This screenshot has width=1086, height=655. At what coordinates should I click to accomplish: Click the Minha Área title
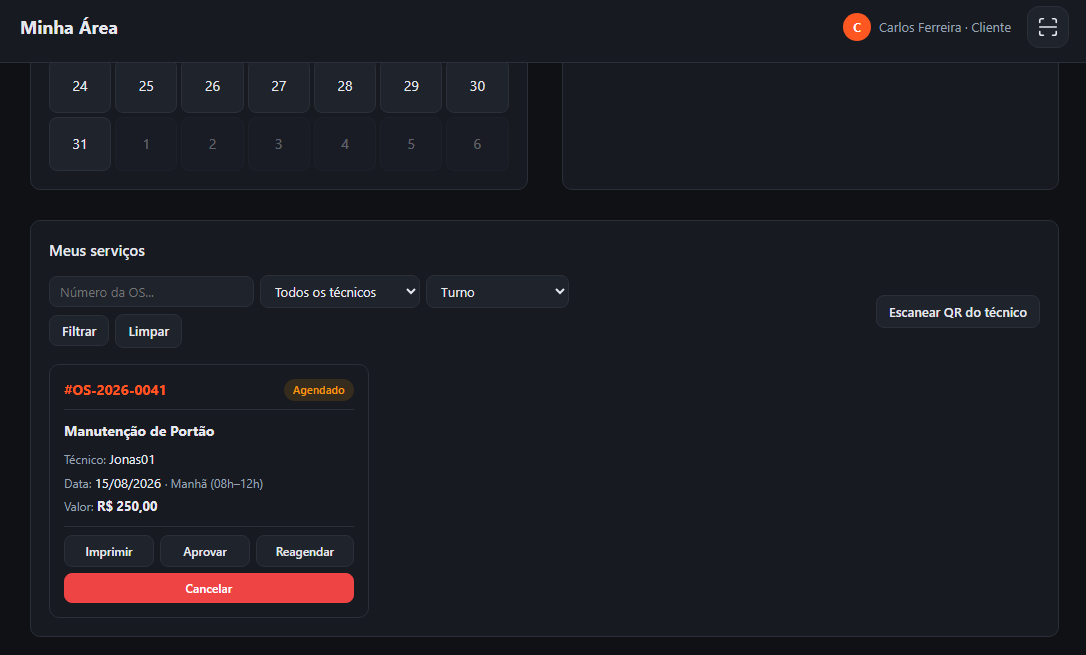tap(69, 28)
